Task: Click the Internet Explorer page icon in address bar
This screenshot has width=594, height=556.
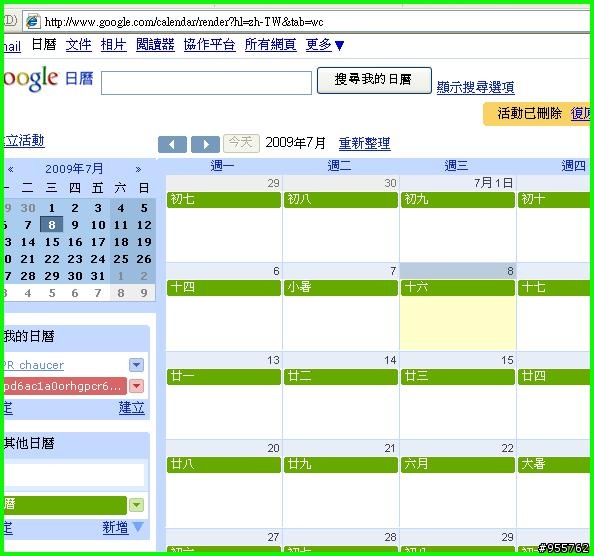Action: tap(33, 21)
